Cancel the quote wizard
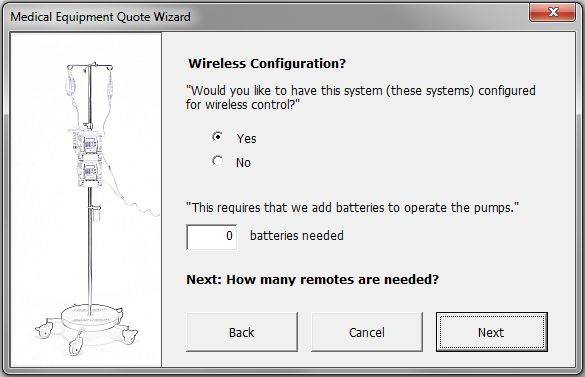The height and width of the screenshot is (377, 585). point(367,332)
